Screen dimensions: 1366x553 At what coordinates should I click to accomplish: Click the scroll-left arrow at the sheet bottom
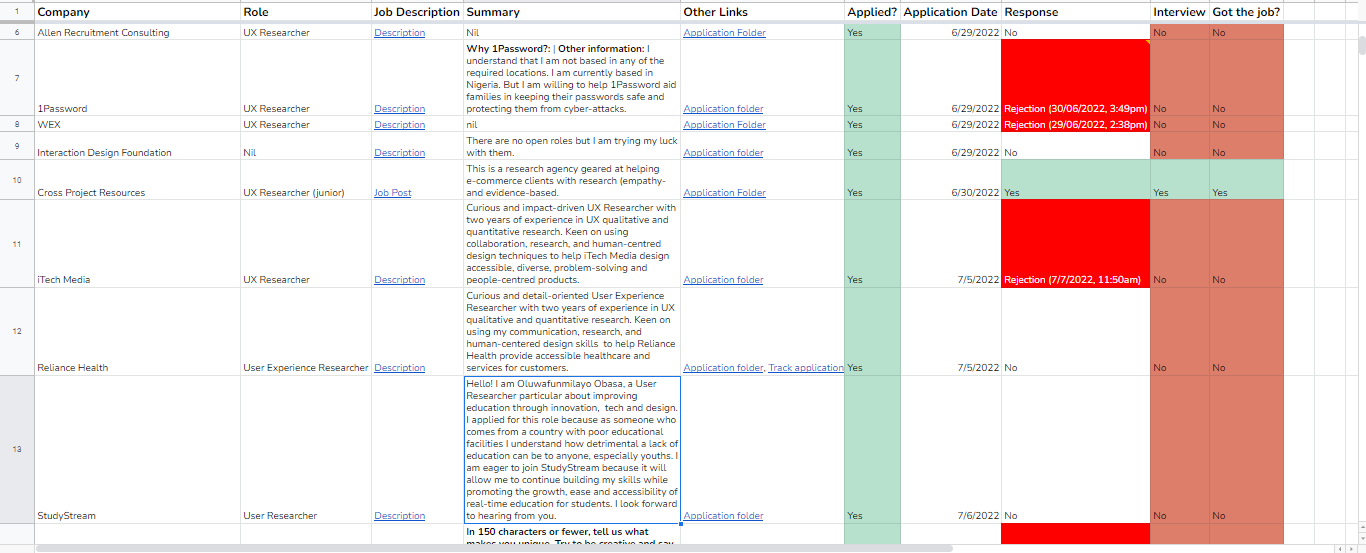1339,548
